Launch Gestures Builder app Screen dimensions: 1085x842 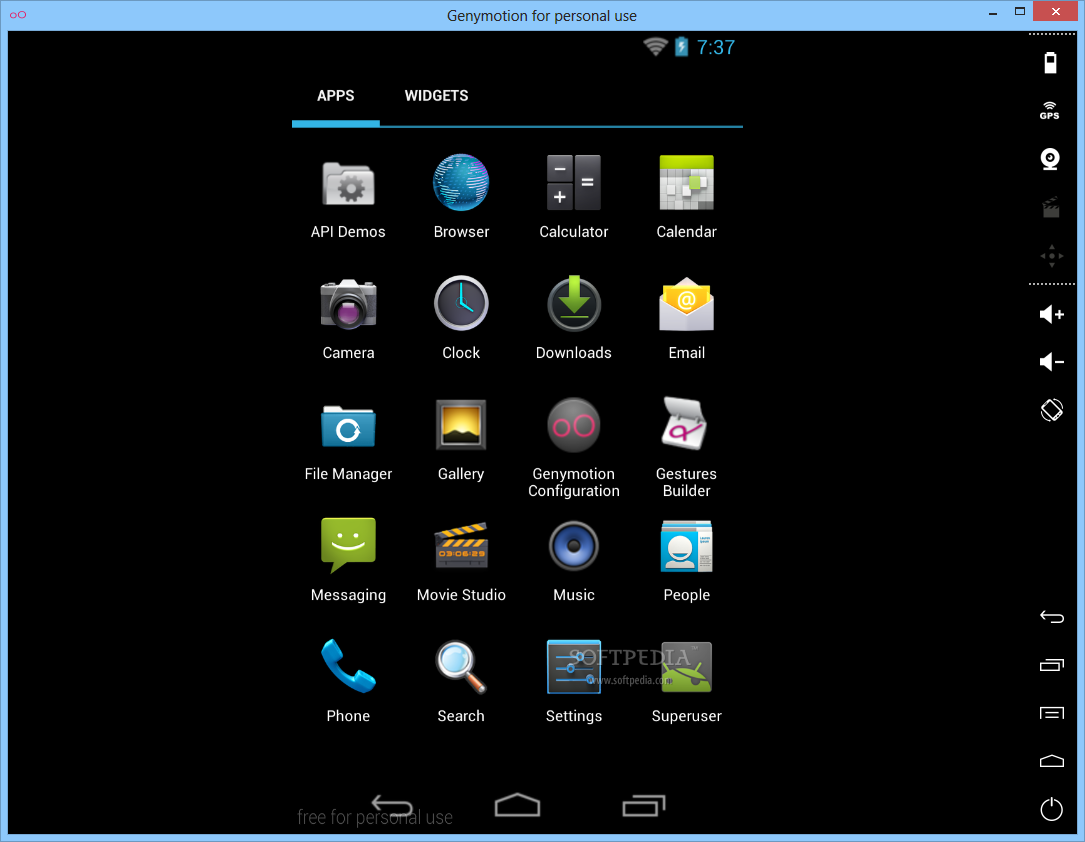point(686,448)
